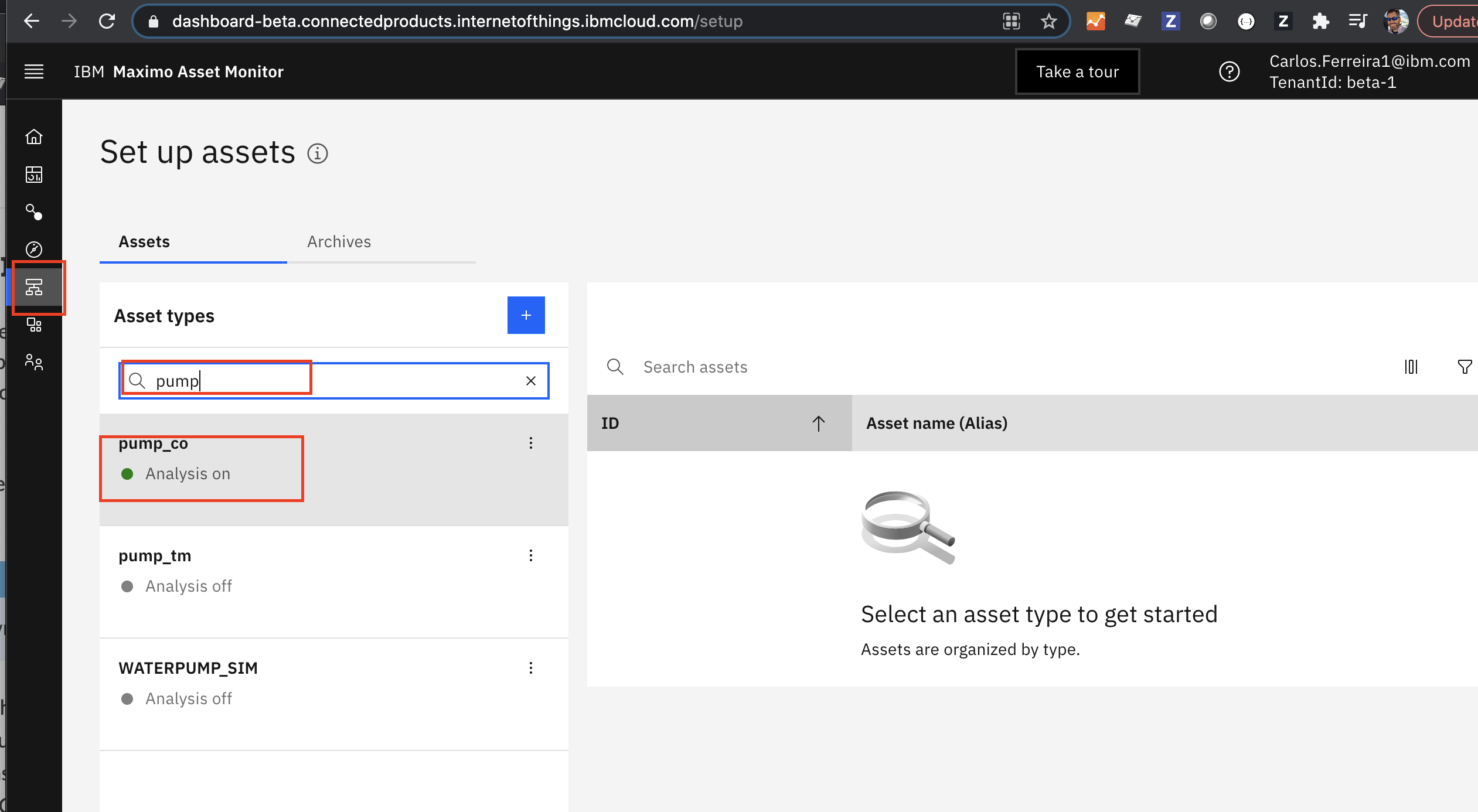Click the grid-style icon in address bar
The image size is (1478, 812).
(1012, 21)
